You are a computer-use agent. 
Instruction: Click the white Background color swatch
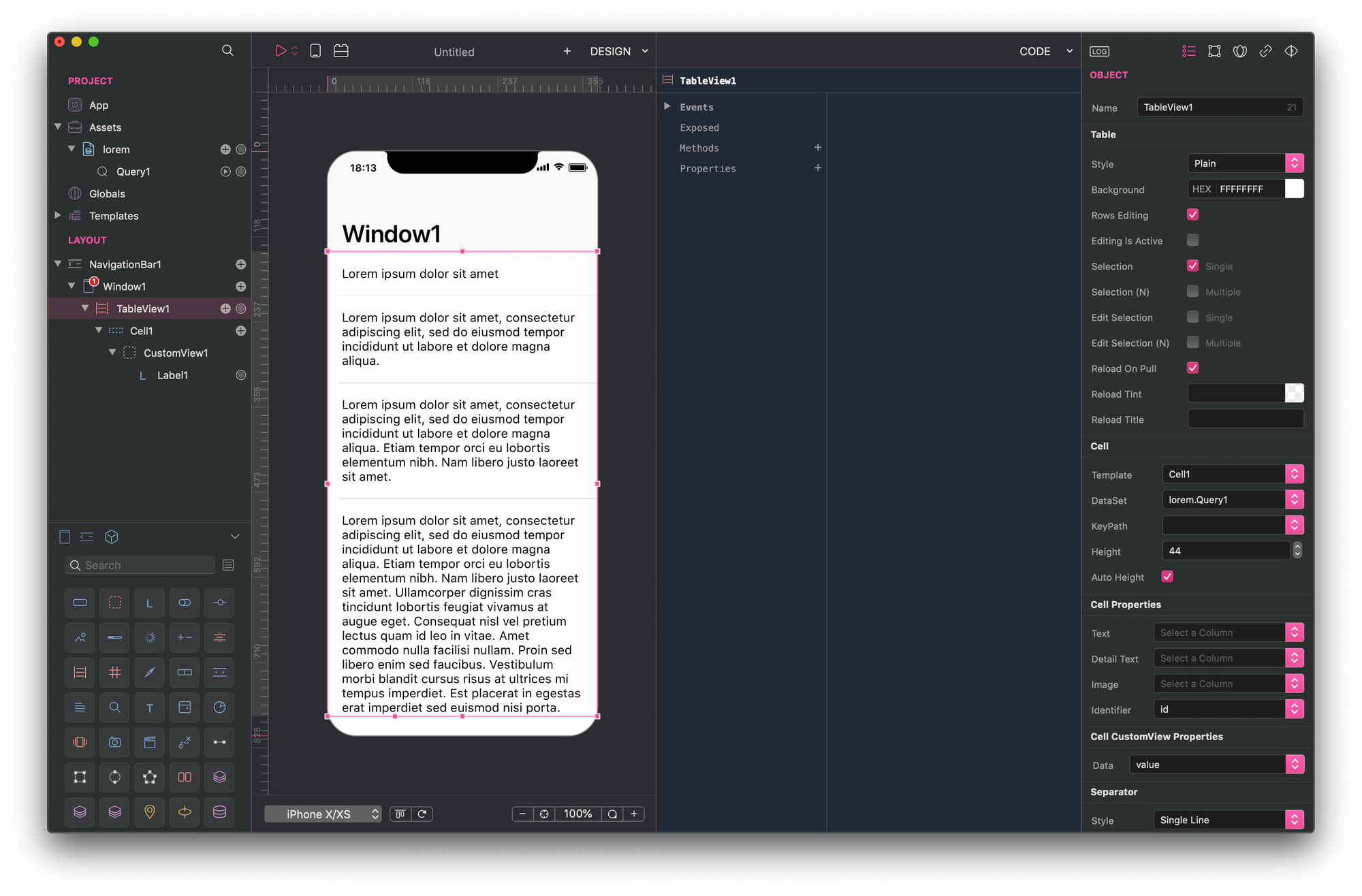point(1294,189)
